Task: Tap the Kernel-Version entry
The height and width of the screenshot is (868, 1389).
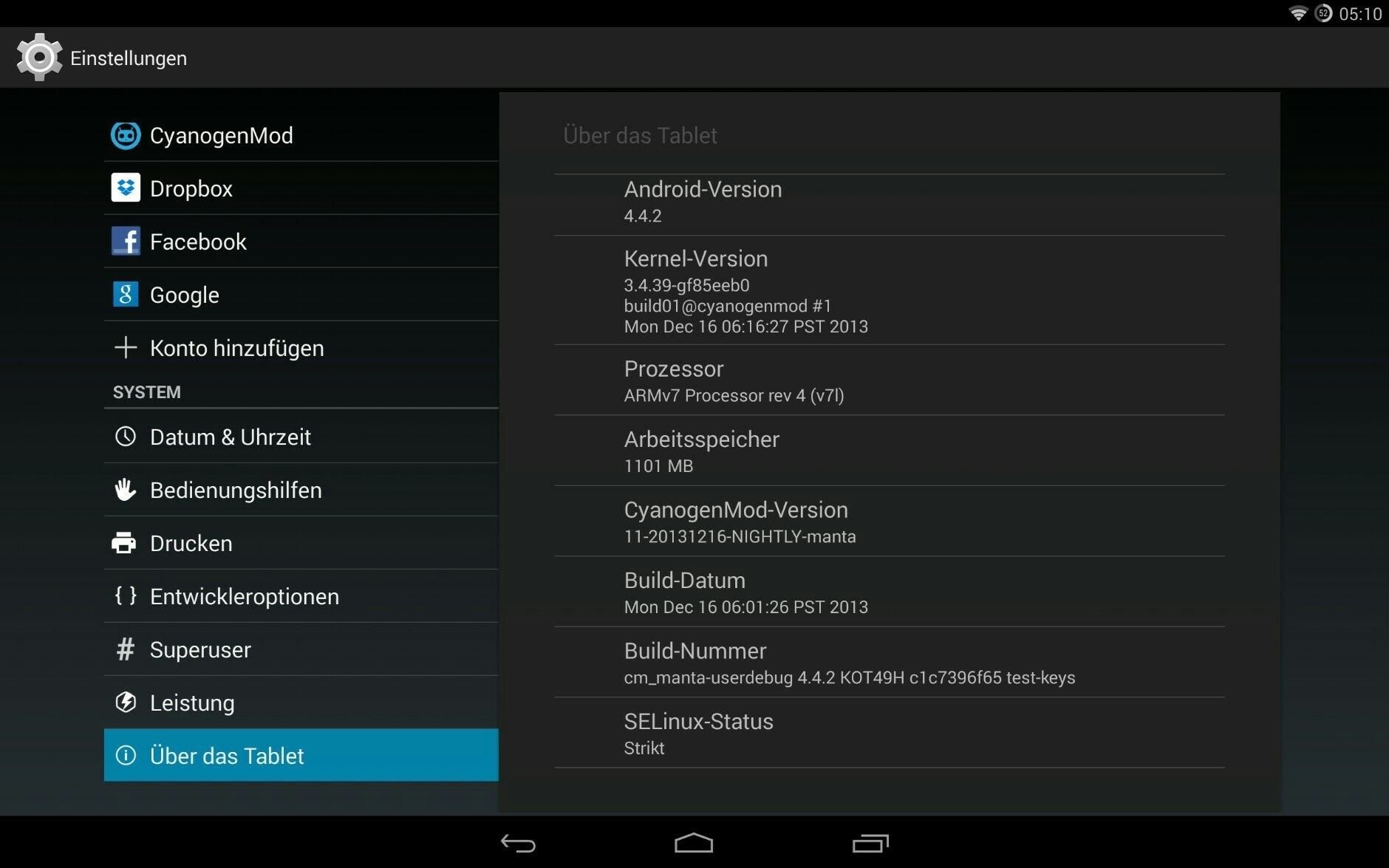Action: (x=890, y=290)
